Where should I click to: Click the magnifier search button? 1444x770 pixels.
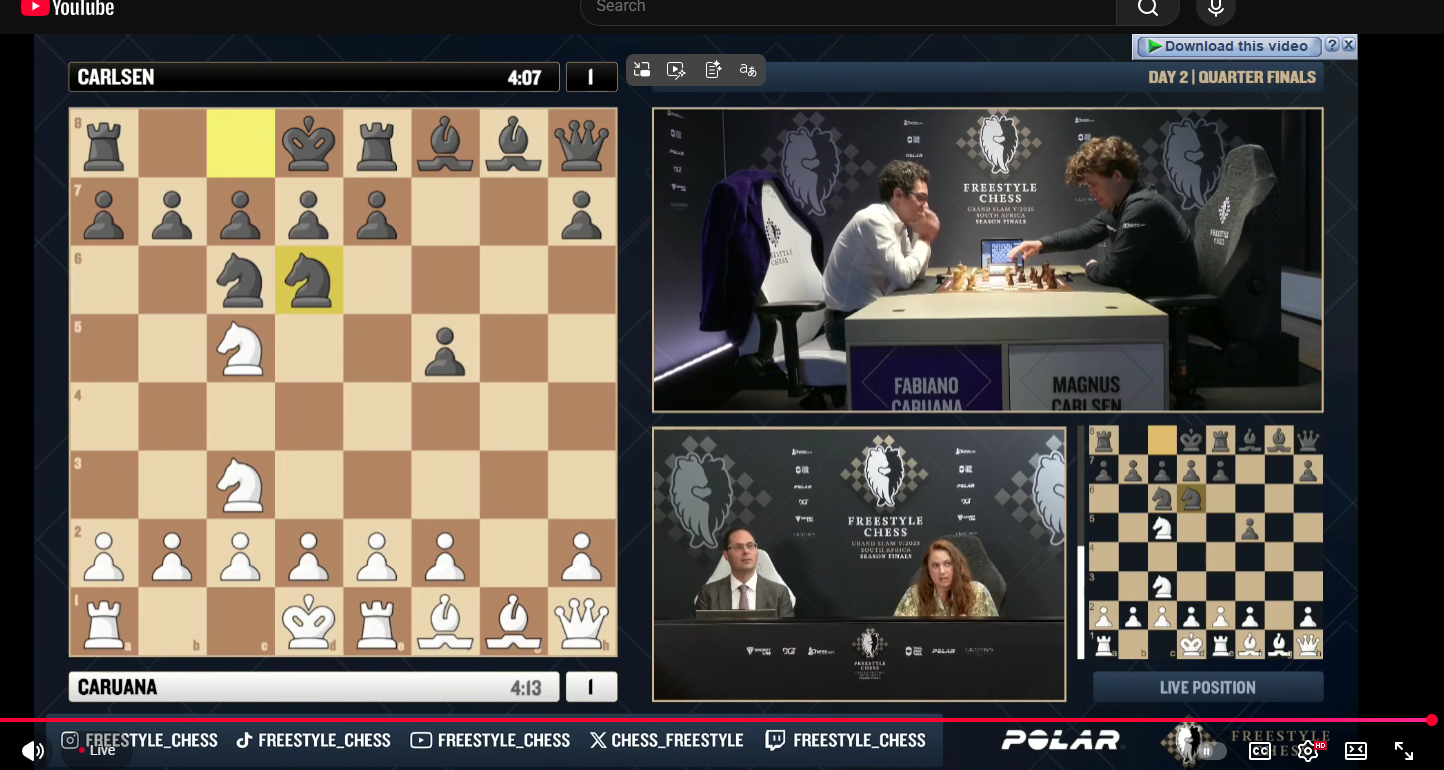coord(1148,8)
